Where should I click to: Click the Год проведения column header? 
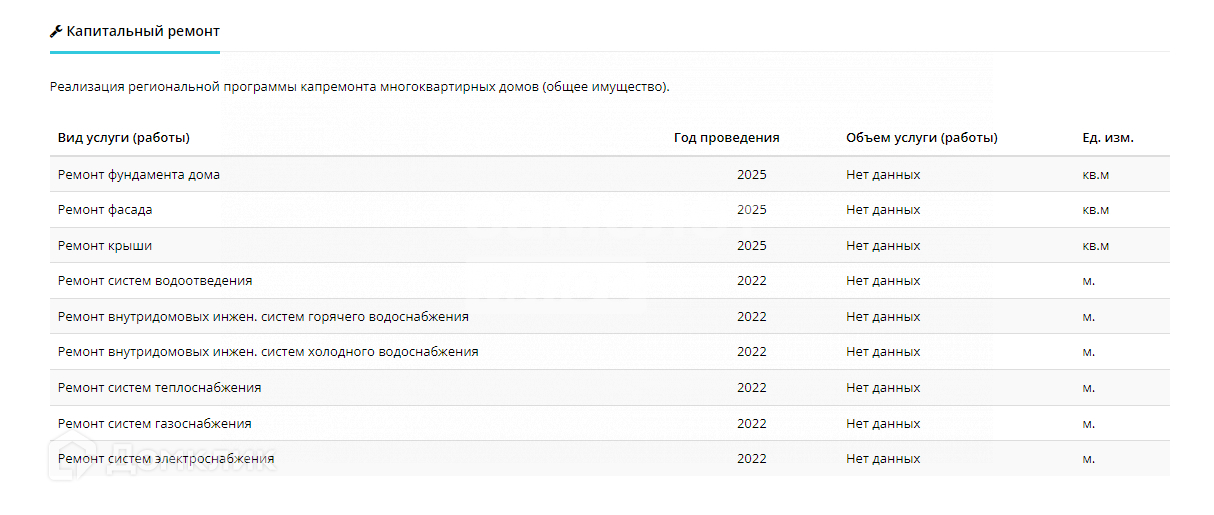(x=726, y=138)
